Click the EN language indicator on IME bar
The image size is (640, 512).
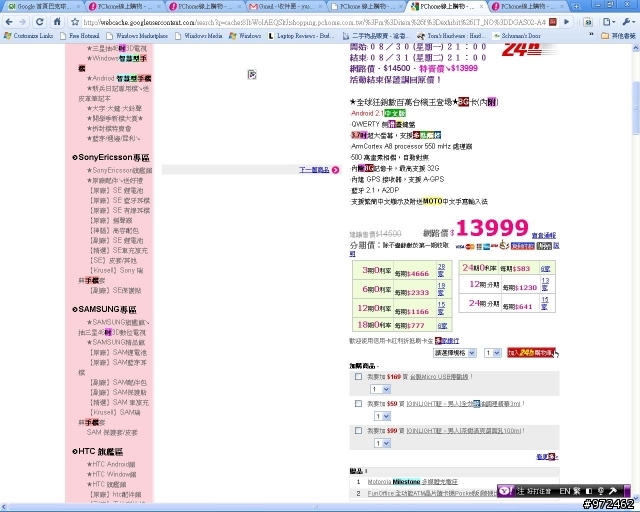click(564, 491)
